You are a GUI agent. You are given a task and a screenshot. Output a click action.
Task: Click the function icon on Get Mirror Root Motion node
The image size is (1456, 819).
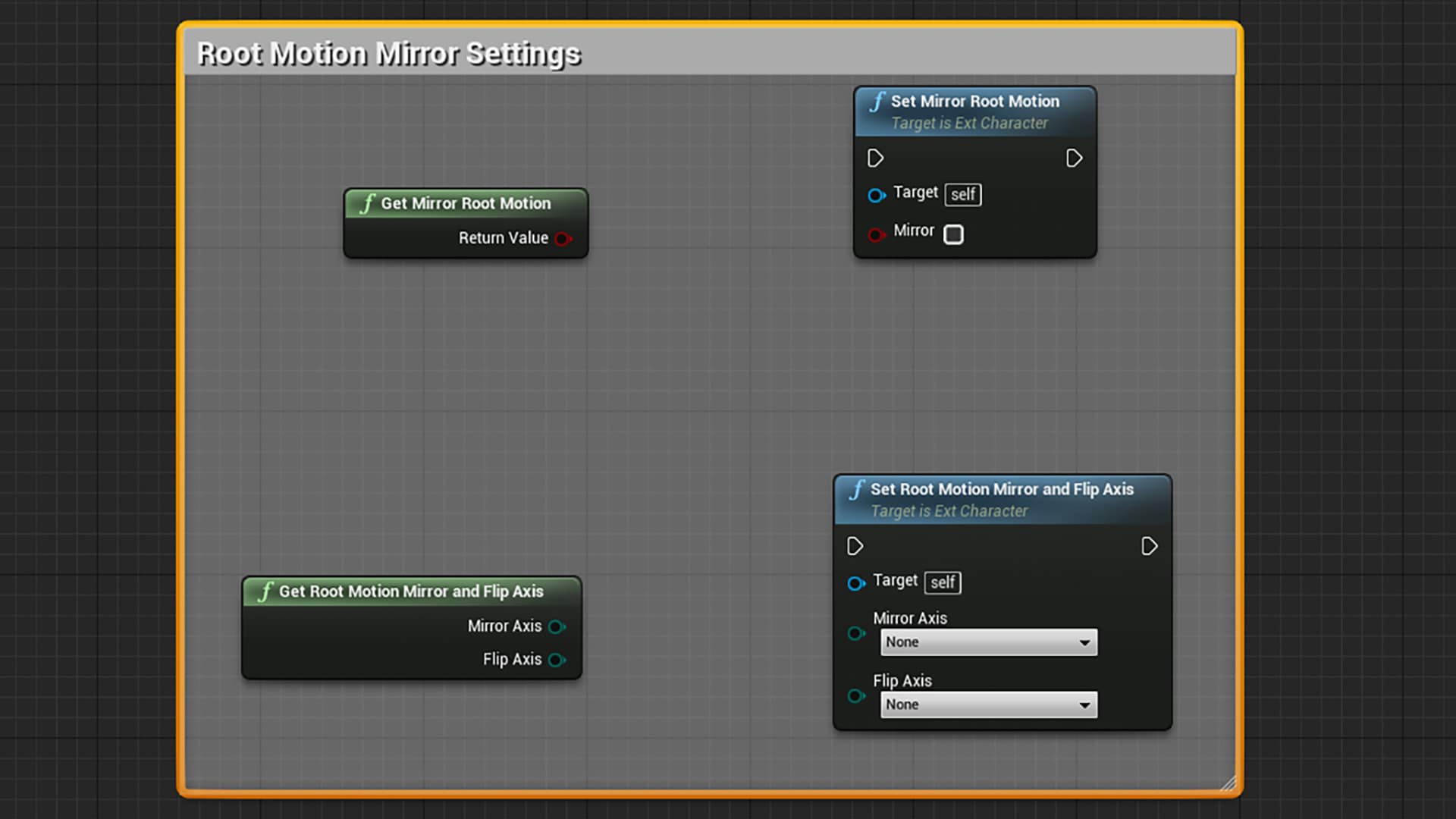tap(366, 203)
